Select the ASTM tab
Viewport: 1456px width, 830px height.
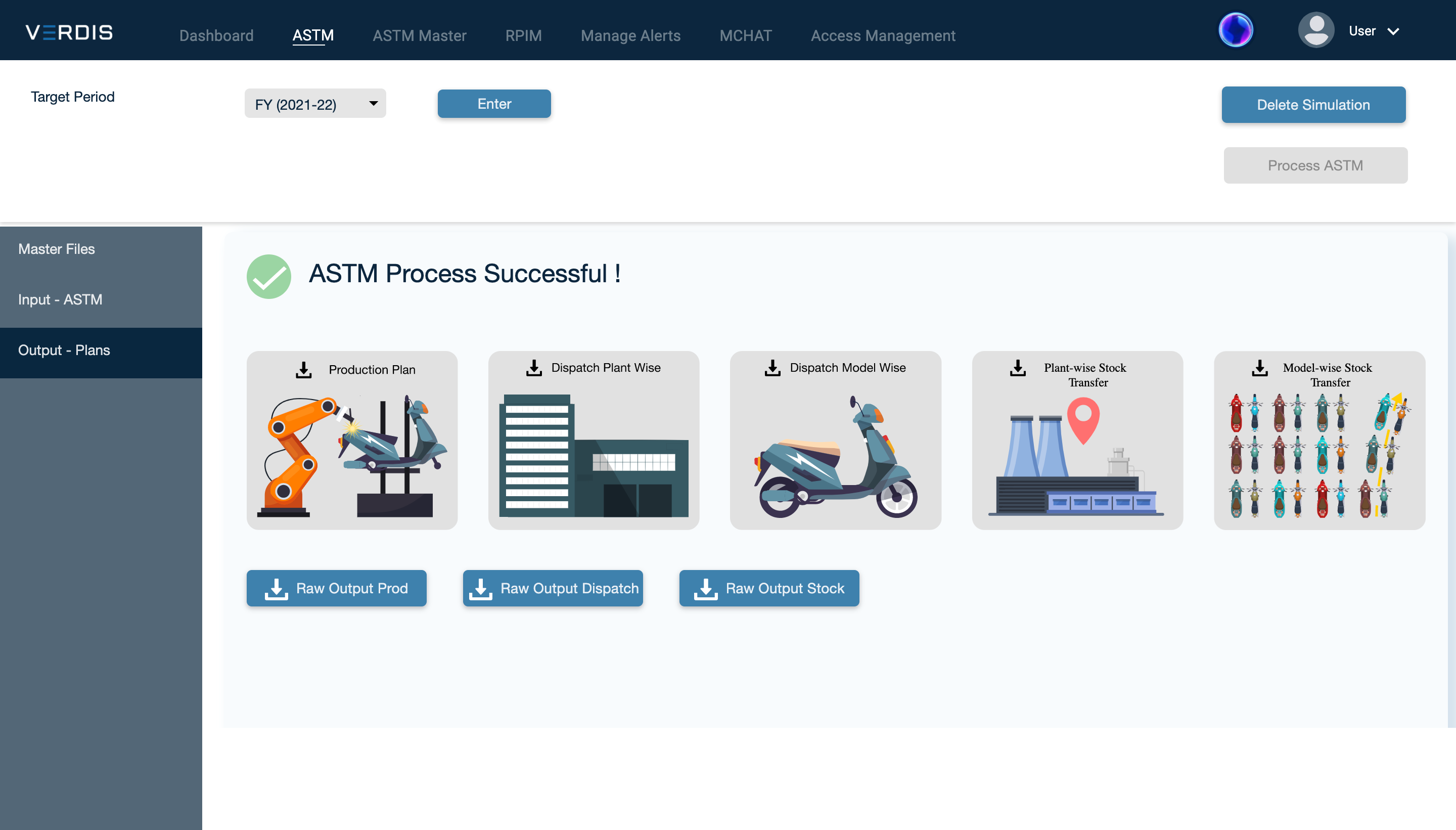(x=313, y=35)
